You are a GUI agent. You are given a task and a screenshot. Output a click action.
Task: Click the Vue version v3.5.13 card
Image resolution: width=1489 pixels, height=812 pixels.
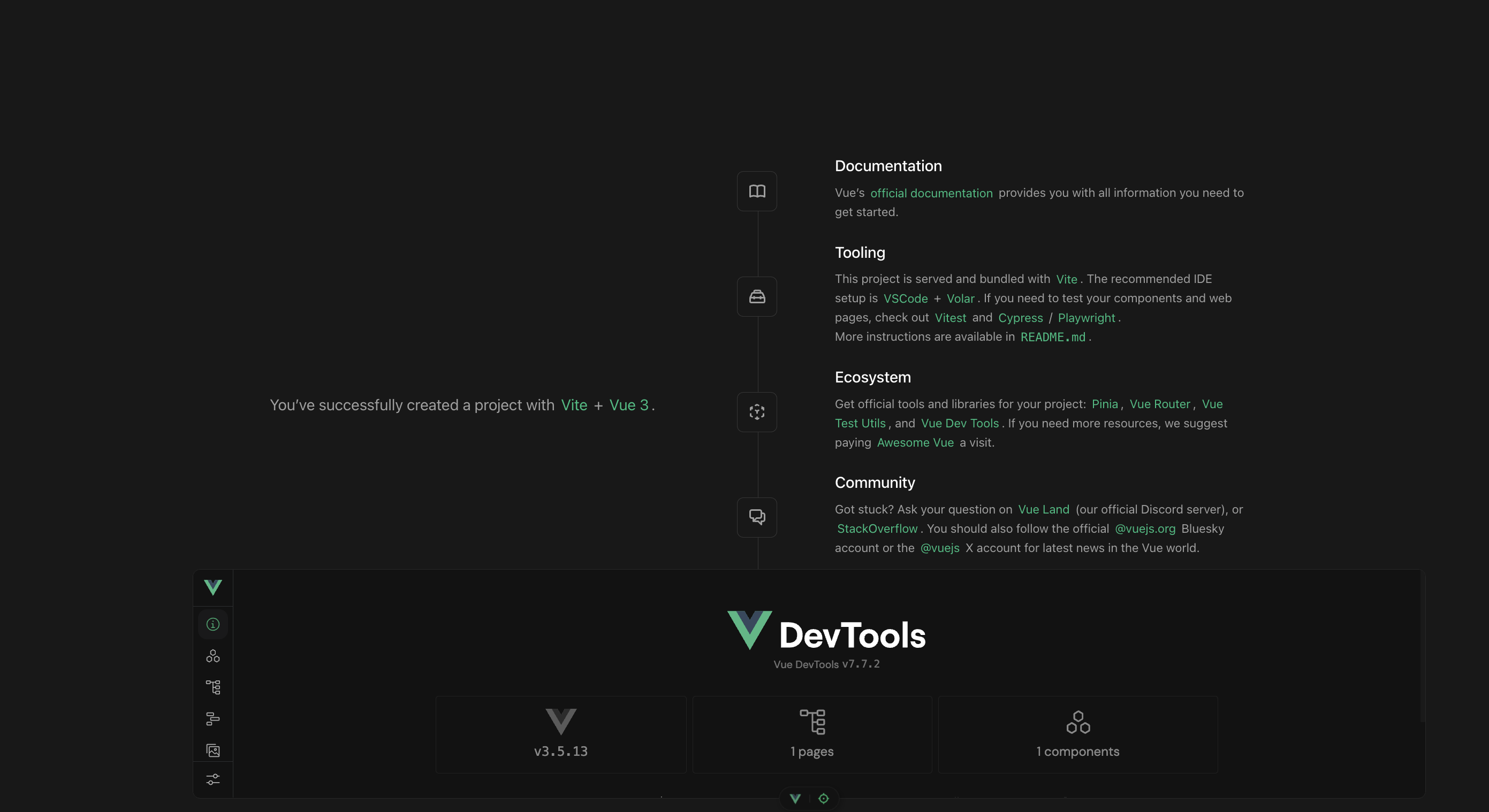[x=561, y=734]
